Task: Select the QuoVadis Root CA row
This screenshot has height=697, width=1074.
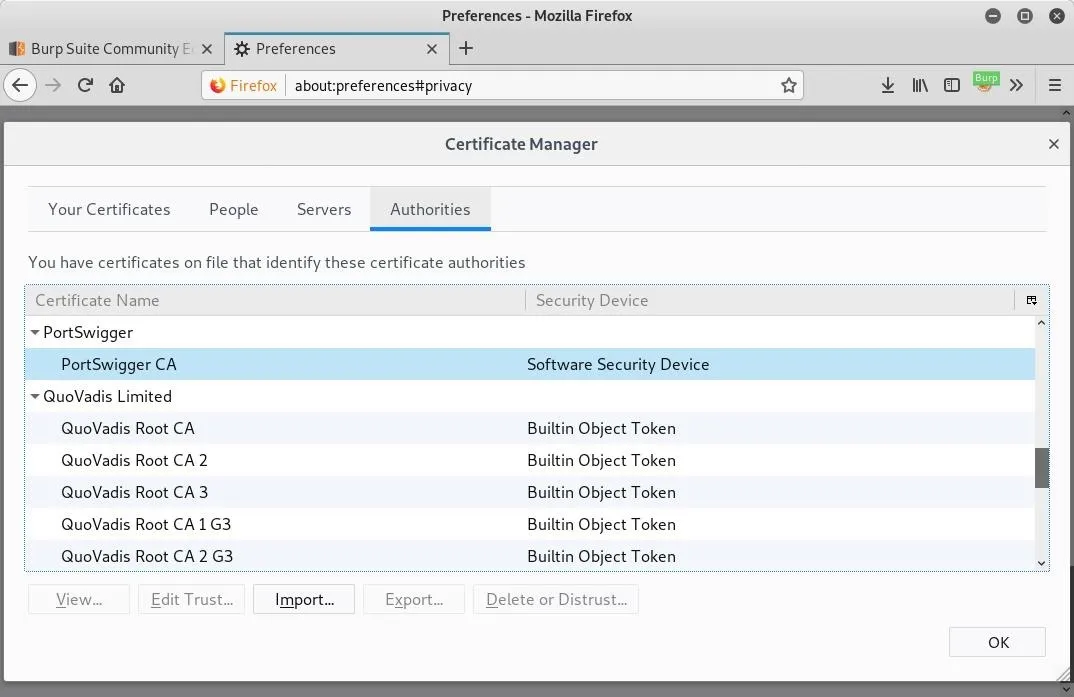Action: tap(530, 428)
